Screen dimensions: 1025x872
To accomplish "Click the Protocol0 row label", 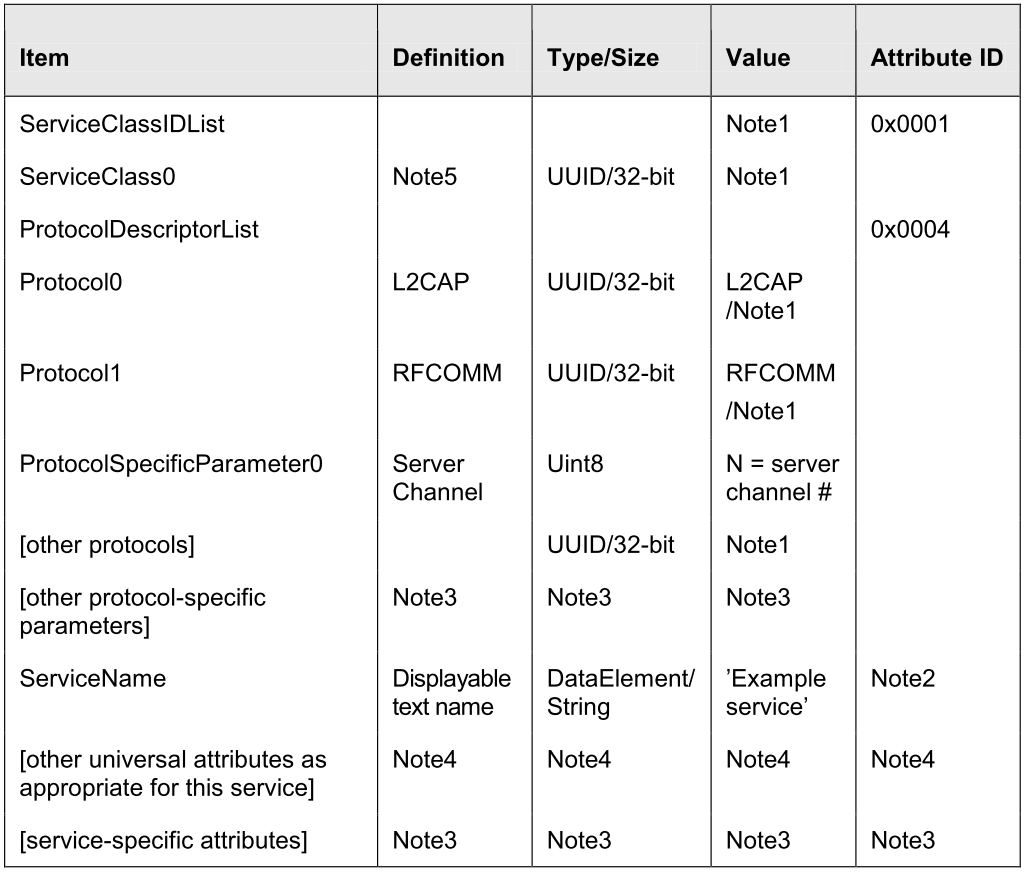I will coord(71,283).
